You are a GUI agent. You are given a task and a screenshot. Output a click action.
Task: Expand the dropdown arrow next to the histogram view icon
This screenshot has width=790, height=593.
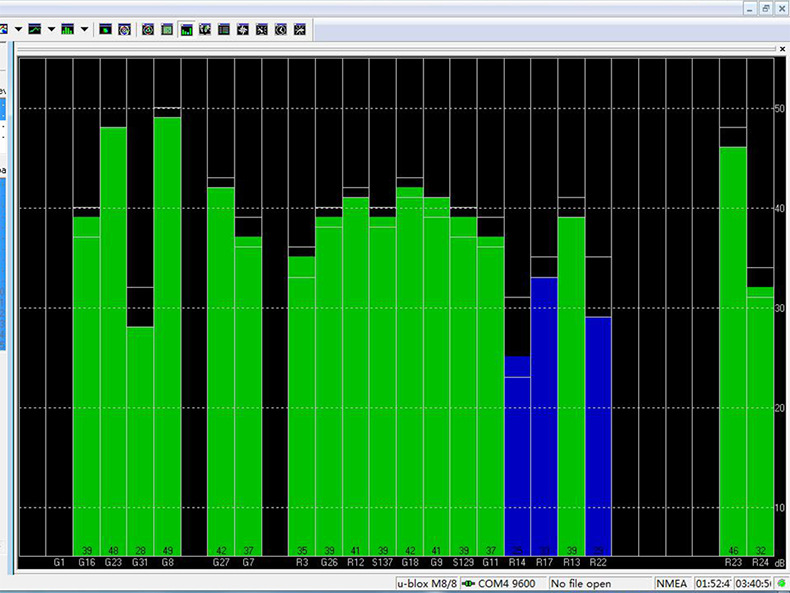[84, 29]
